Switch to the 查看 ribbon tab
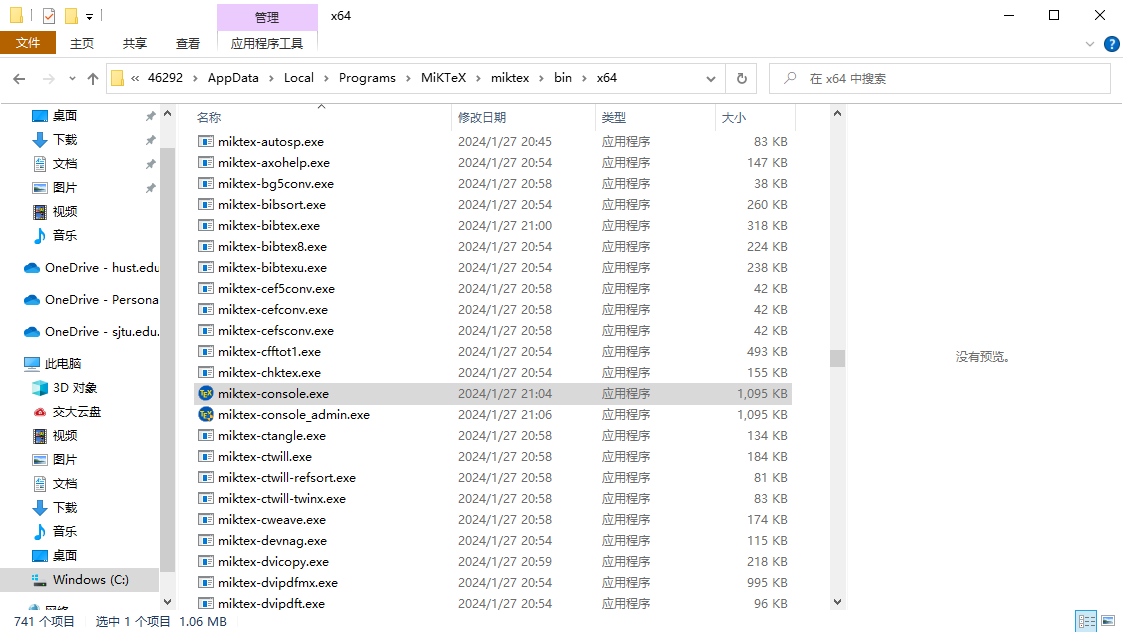The width and height of the screenshot is (1123, 632). 189,43
